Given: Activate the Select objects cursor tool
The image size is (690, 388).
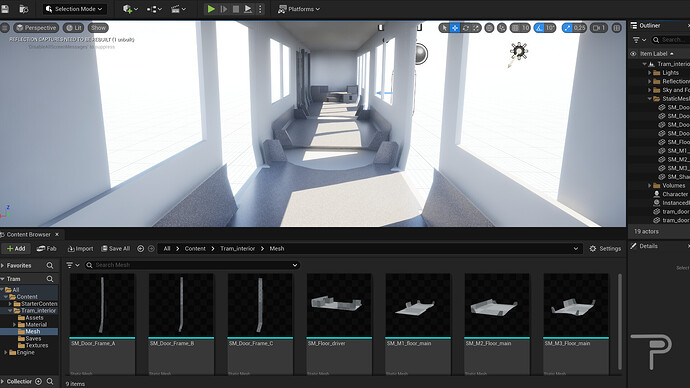Looking at the screenshot, I should coord(444,28).
